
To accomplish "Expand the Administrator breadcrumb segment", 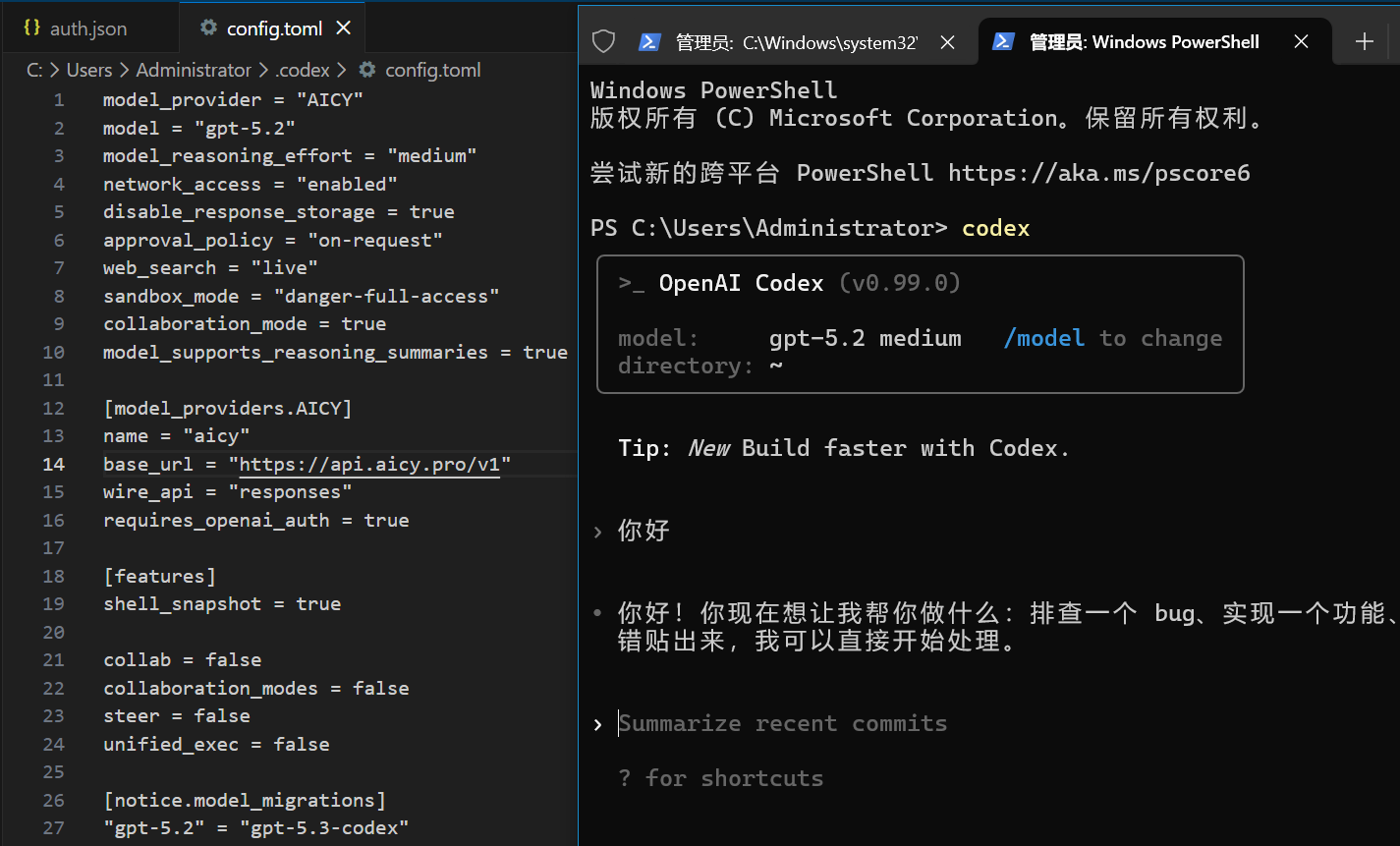I will tap(194, 70).
